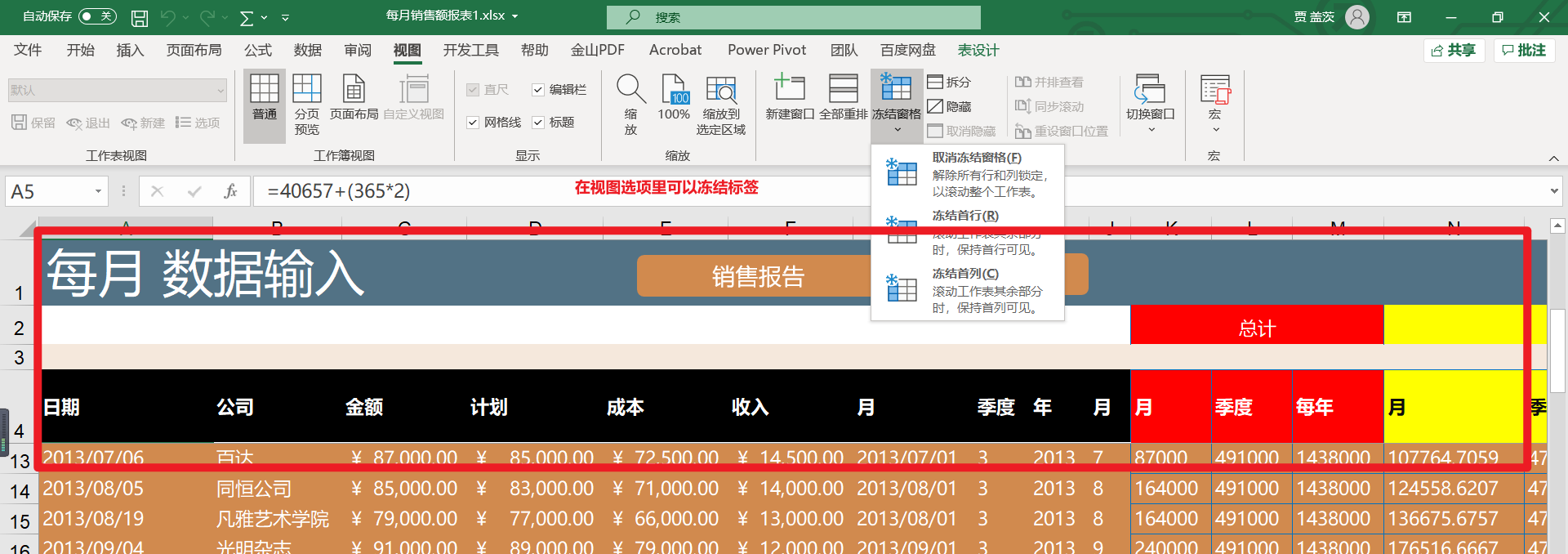The width and height of the screenshot is (1568, 554).
Task: Click the 销售报告 sales report button
Action: coord(755,276)
